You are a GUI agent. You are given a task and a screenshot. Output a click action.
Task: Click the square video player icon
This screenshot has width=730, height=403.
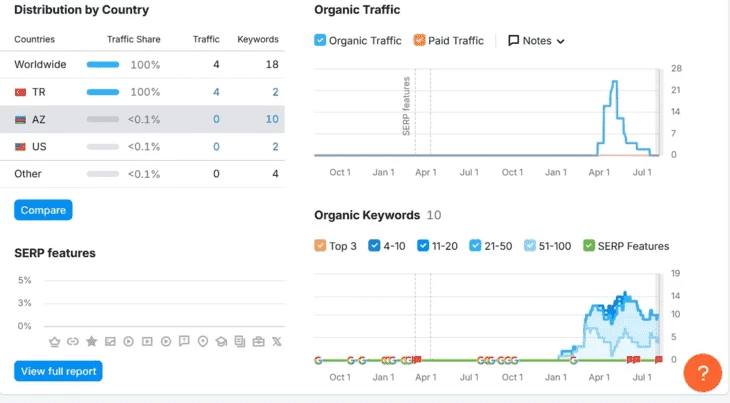pos(147,342)
